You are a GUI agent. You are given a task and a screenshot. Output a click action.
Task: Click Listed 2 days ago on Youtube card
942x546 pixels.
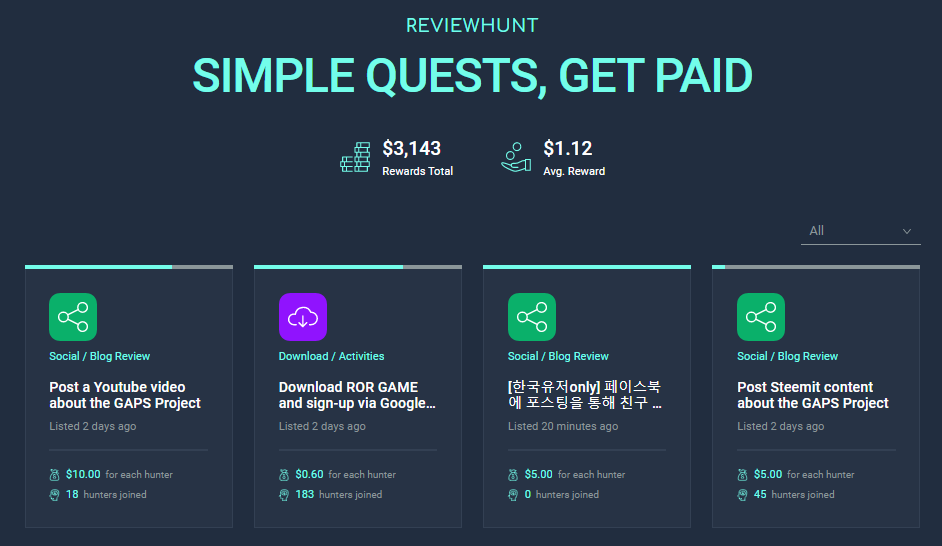[93, 426]
